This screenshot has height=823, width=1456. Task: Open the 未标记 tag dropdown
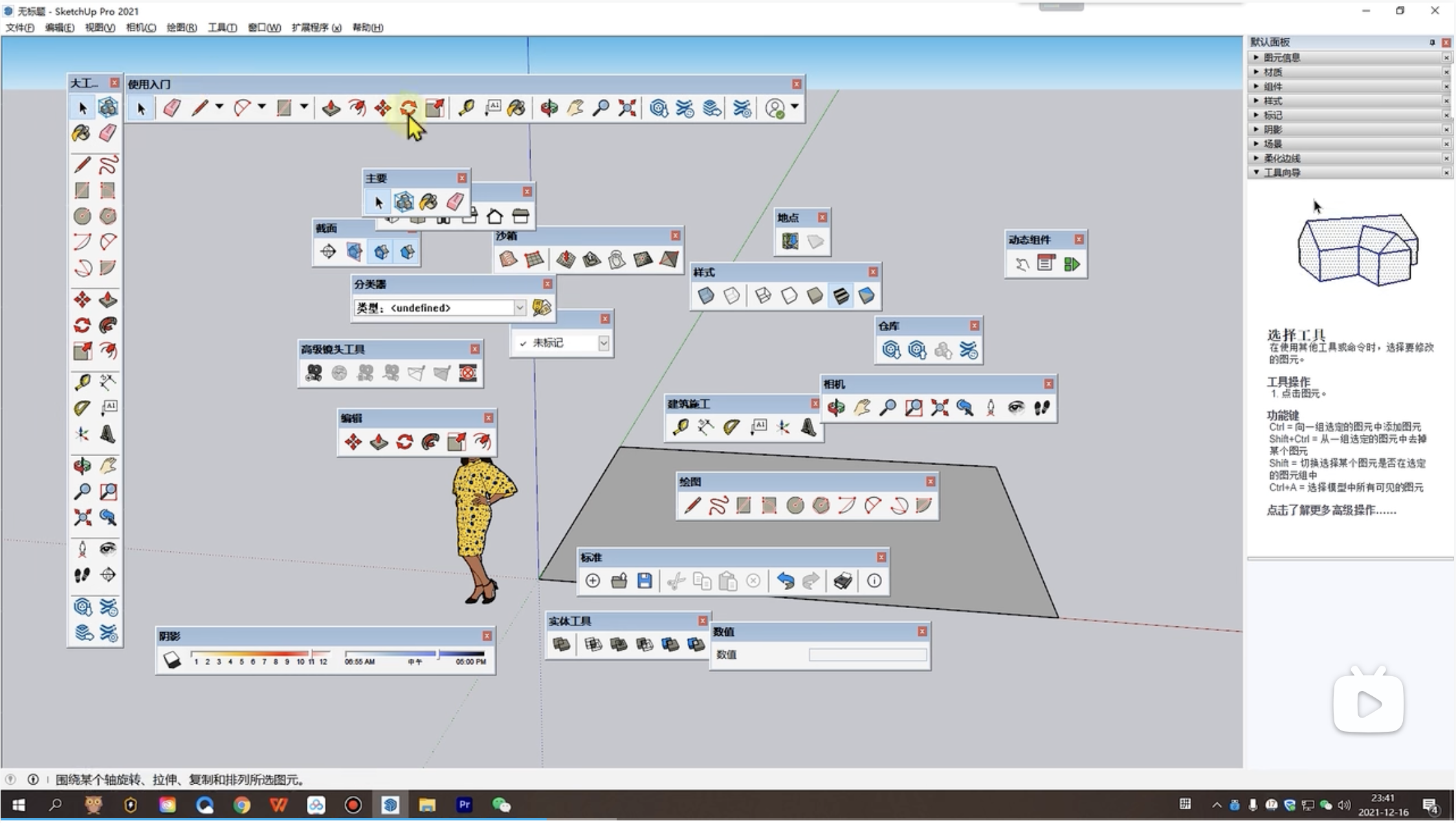click(x=603, y=343)
